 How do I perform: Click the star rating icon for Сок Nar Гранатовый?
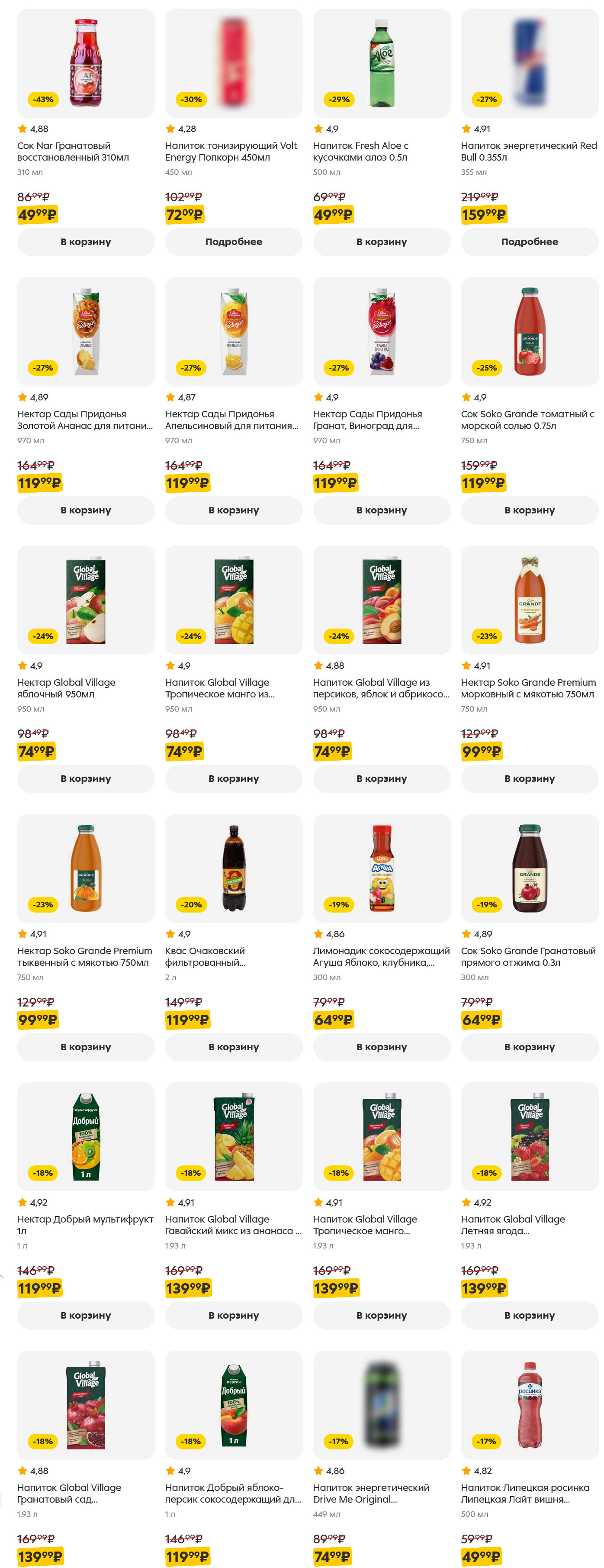click(22, 129)
